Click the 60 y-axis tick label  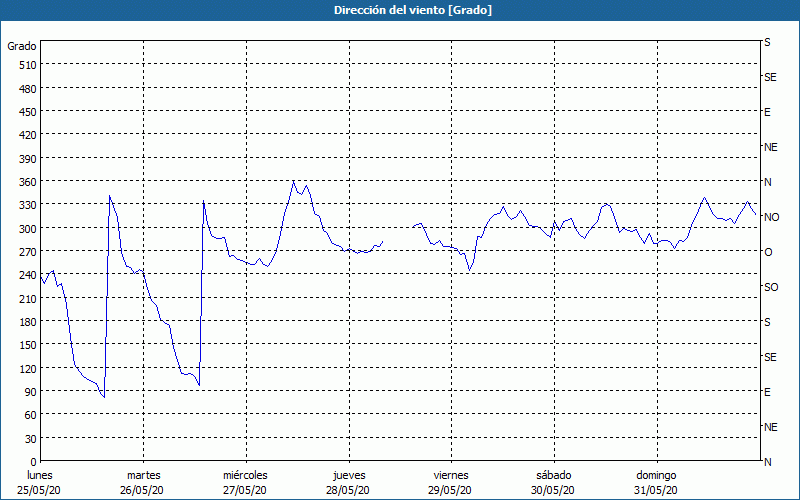[x=31, y=415]
